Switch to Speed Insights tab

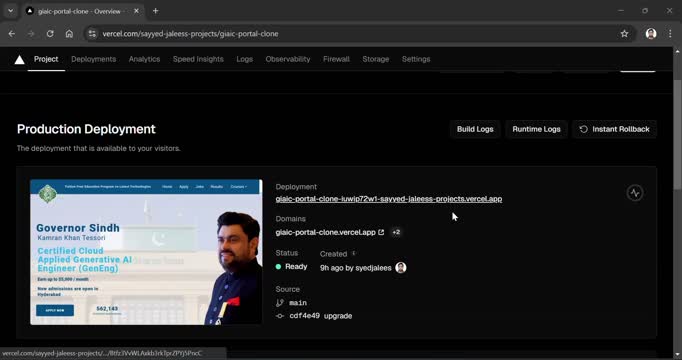(x=198, y=59)
